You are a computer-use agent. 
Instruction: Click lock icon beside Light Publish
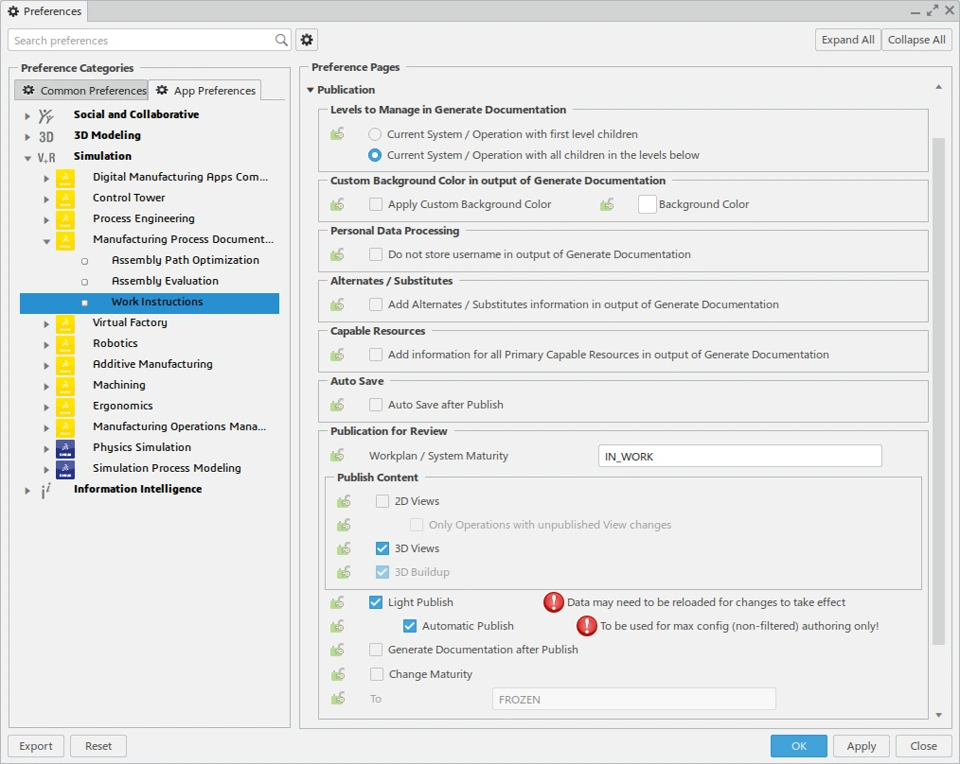pyautogui.click(x=337, y=602)
